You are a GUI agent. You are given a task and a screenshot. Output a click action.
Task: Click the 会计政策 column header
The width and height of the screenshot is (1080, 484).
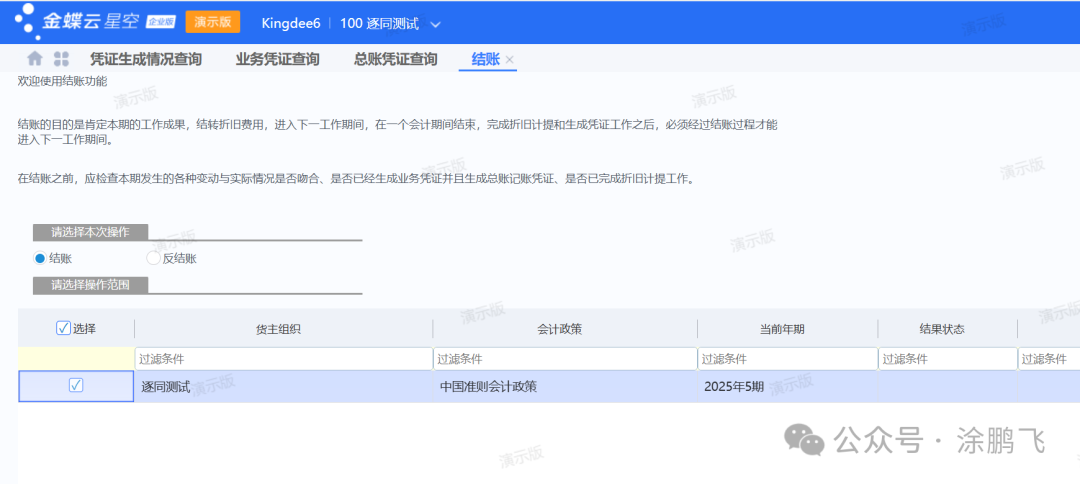[x=564, y=329]
